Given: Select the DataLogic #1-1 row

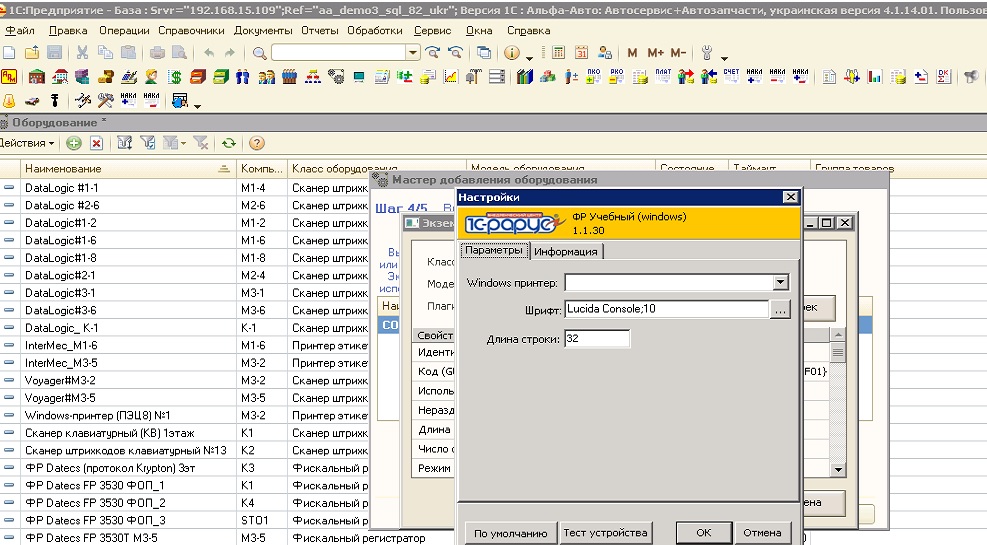Looking at the screenshot, I should pos(184,188).
